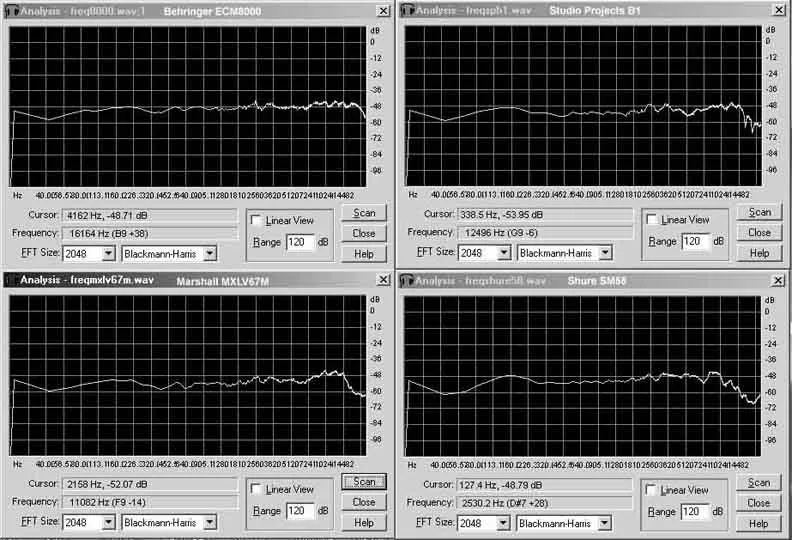Click Close button in Marshall MXLV67M window

364,502
